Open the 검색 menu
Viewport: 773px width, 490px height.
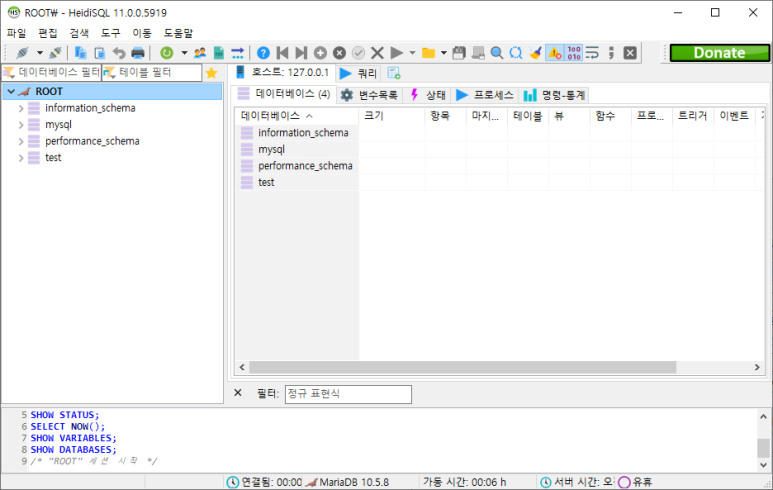(x=79, y=33)
